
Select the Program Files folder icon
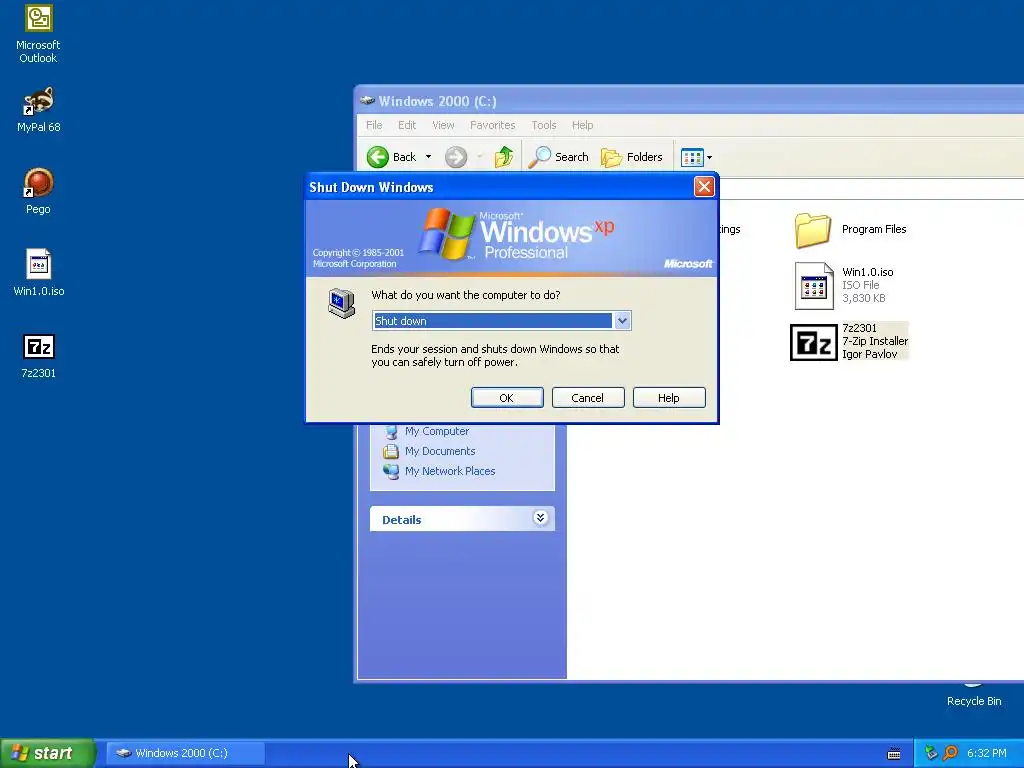pos(812,230)
